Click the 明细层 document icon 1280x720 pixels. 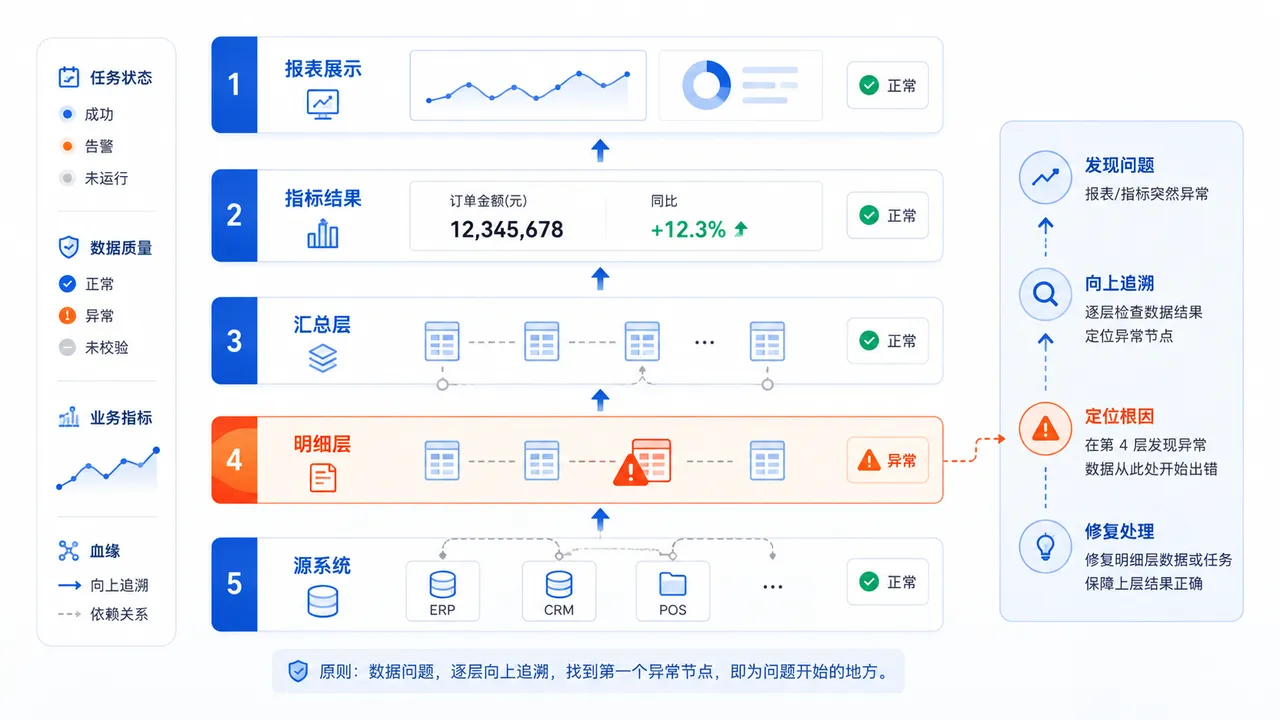point(323,477)
